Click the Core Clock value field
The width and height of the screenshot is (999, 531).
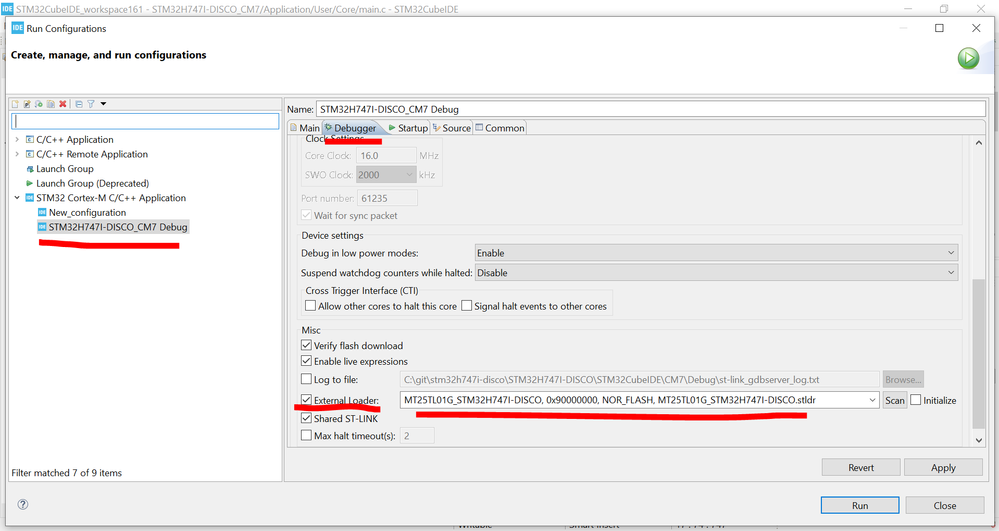[387, 156]
